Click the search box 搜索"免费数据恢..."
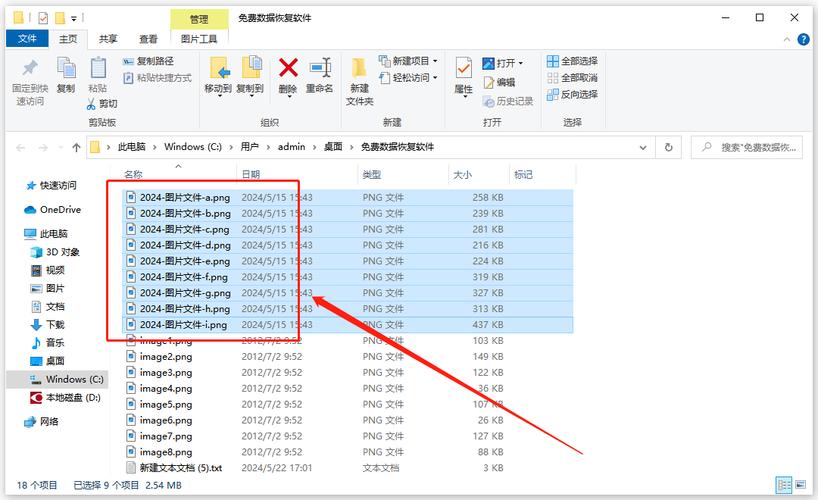This screenshot has width=818, height=500. point(747,148)
